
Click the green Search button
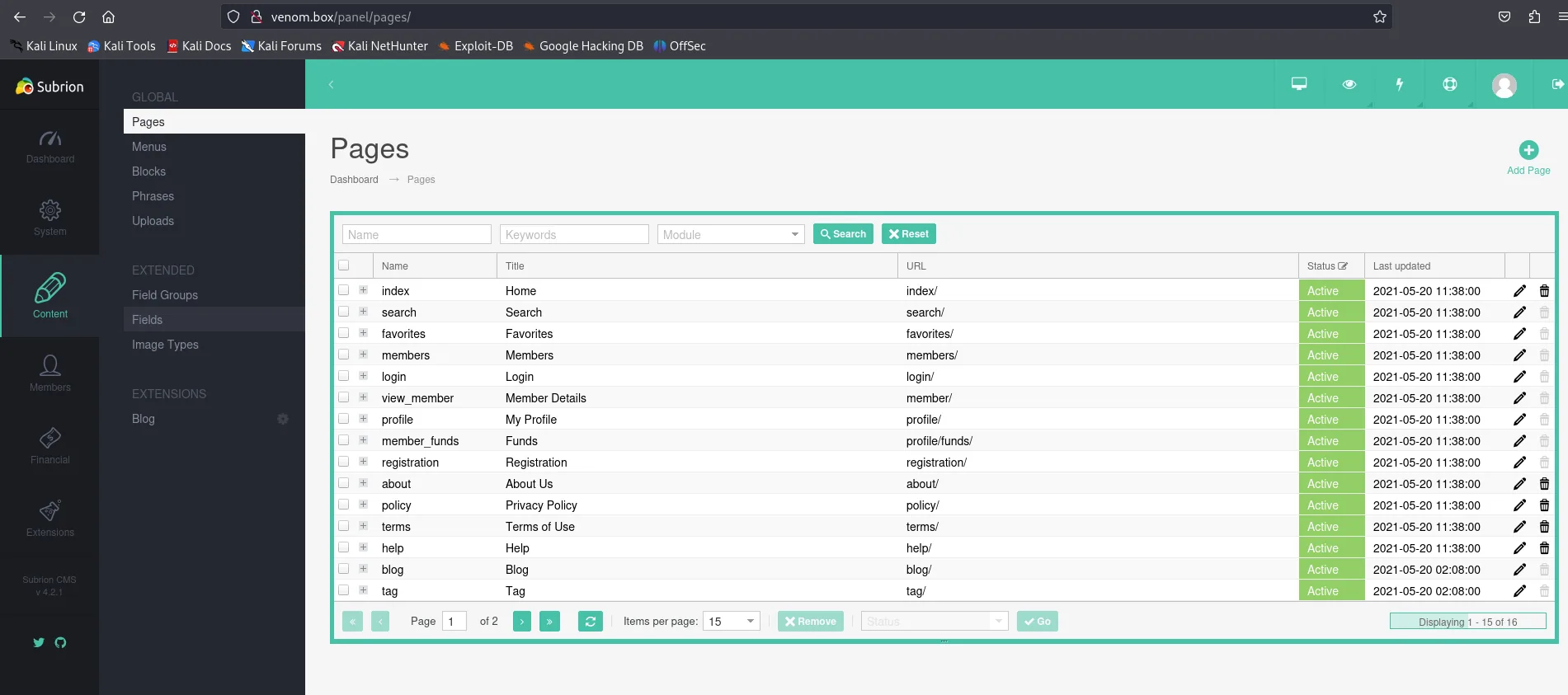(x=843, y=234)
